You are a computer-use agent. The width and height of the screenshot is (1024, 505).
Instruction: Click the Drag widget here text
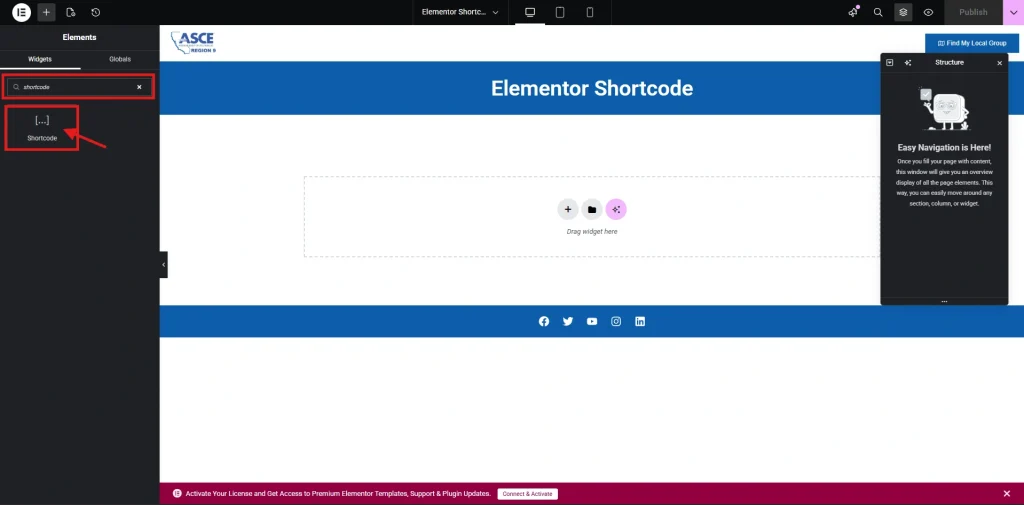(592, 232)
